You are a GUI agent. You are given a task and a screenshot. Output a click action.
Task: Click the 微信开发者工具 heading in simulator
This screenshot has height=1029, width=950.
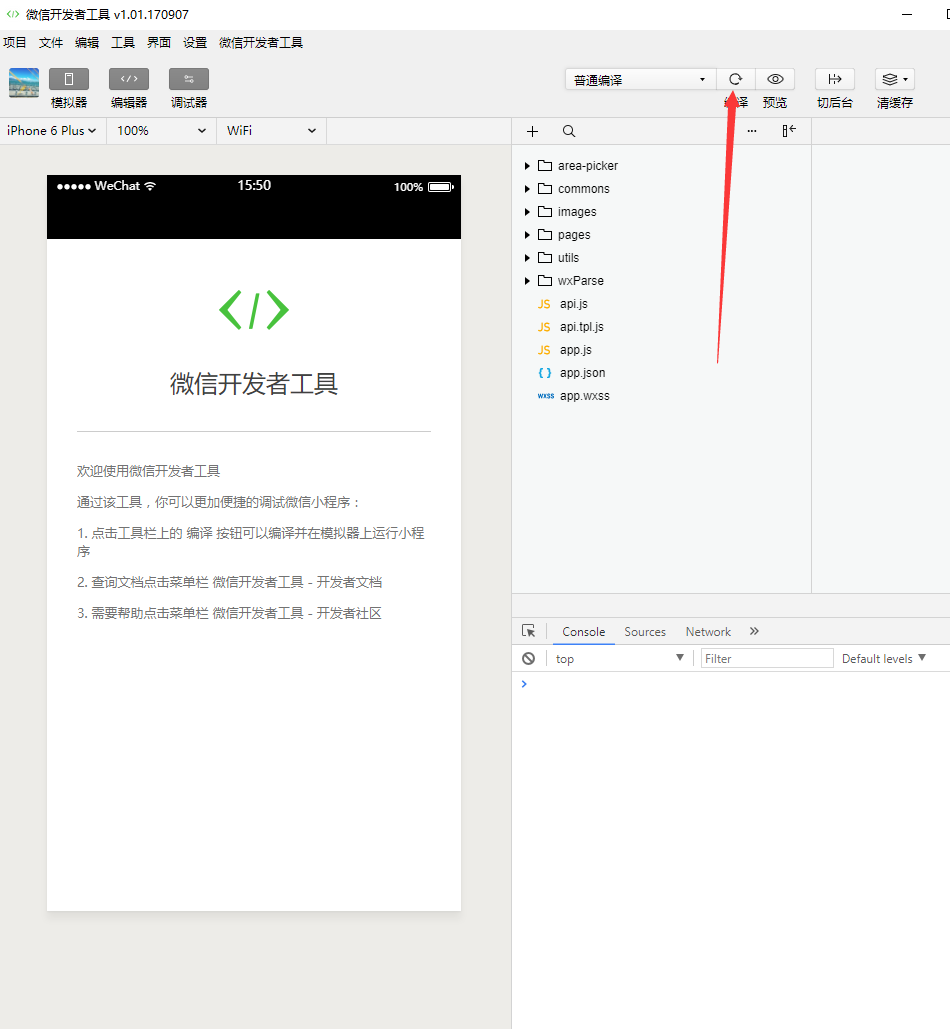254,384
